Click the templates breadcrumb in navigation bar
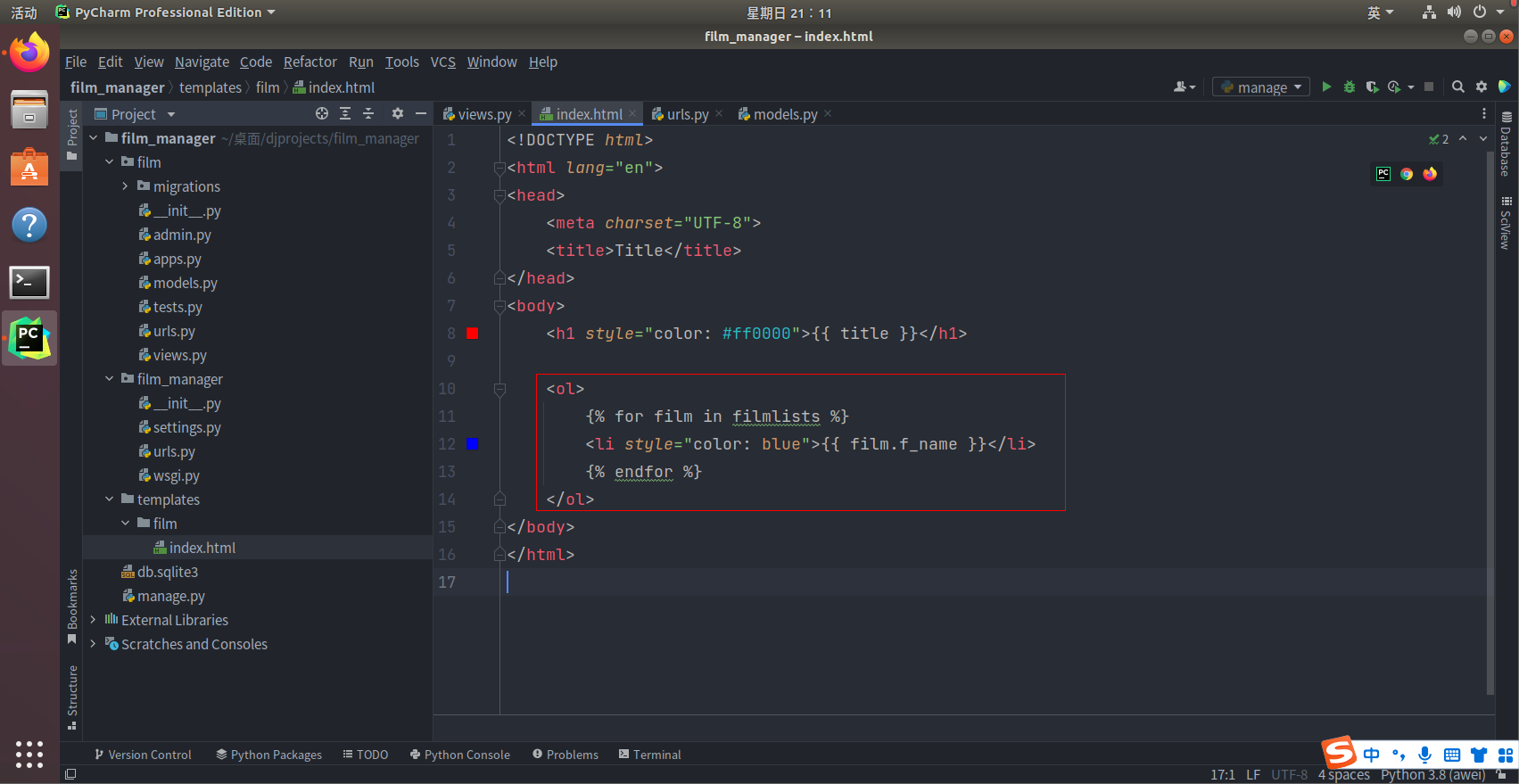Viewport: 1519px width, 784px height. [x=210, y=87]
